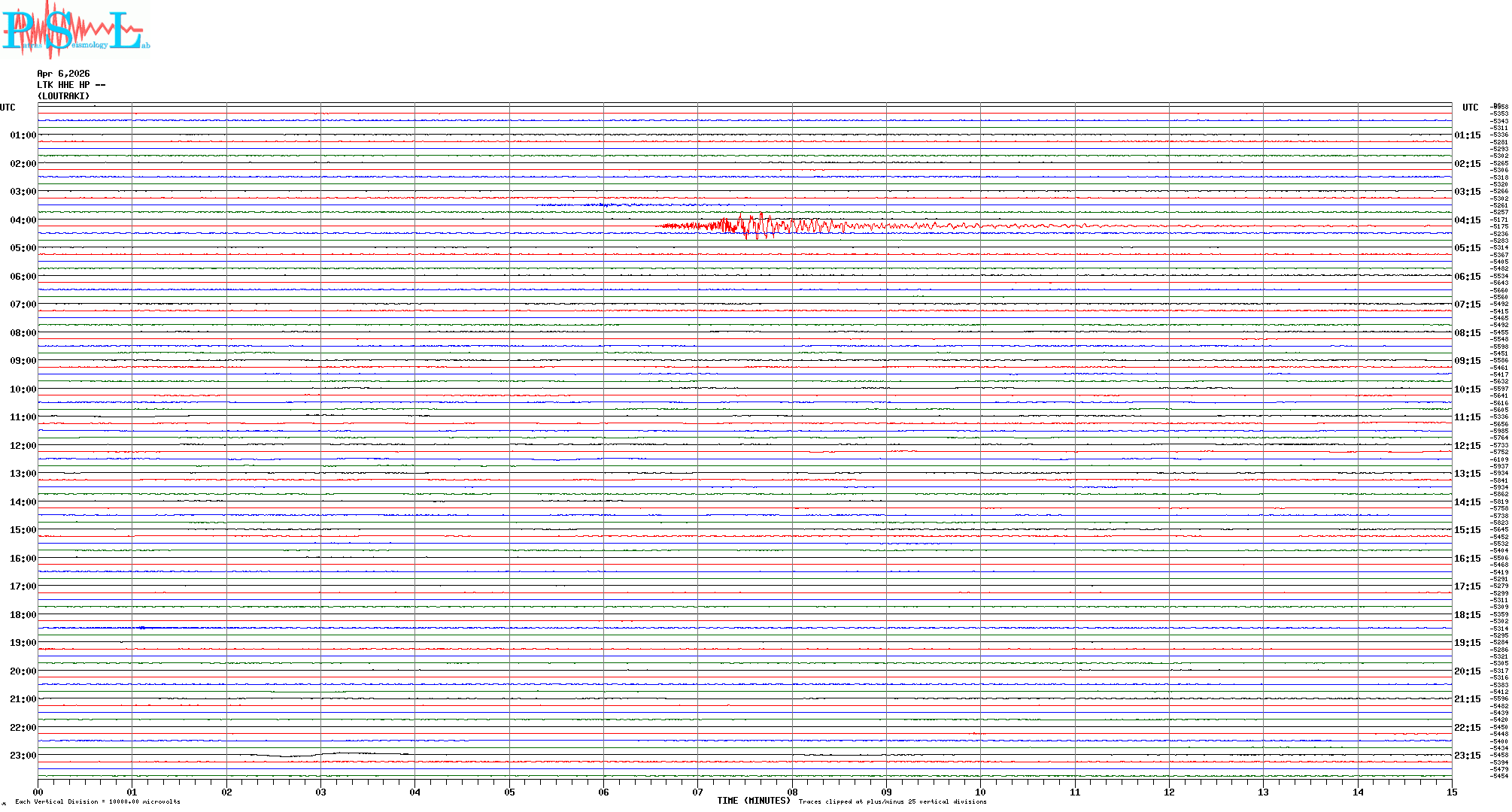
Task: Click minute marker 08 on bottom axis
Action: pos(792,792)
